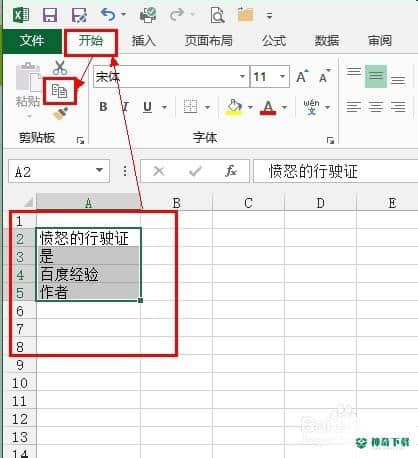Toggle Italic formatting
The height and width of the screenshot is (458, 418).
tap(125, 107)
